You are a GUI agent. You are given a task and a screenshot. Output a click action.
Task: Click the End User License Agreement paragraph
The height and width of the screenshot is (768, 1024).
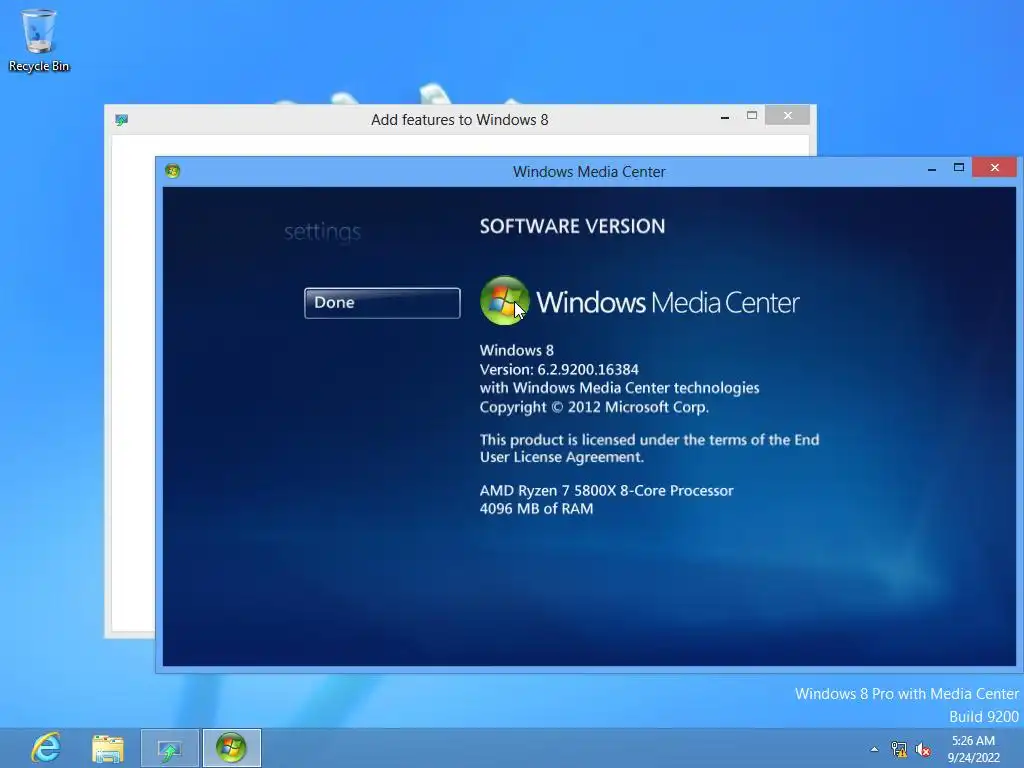pyautogui.click(x=649, y=448)
